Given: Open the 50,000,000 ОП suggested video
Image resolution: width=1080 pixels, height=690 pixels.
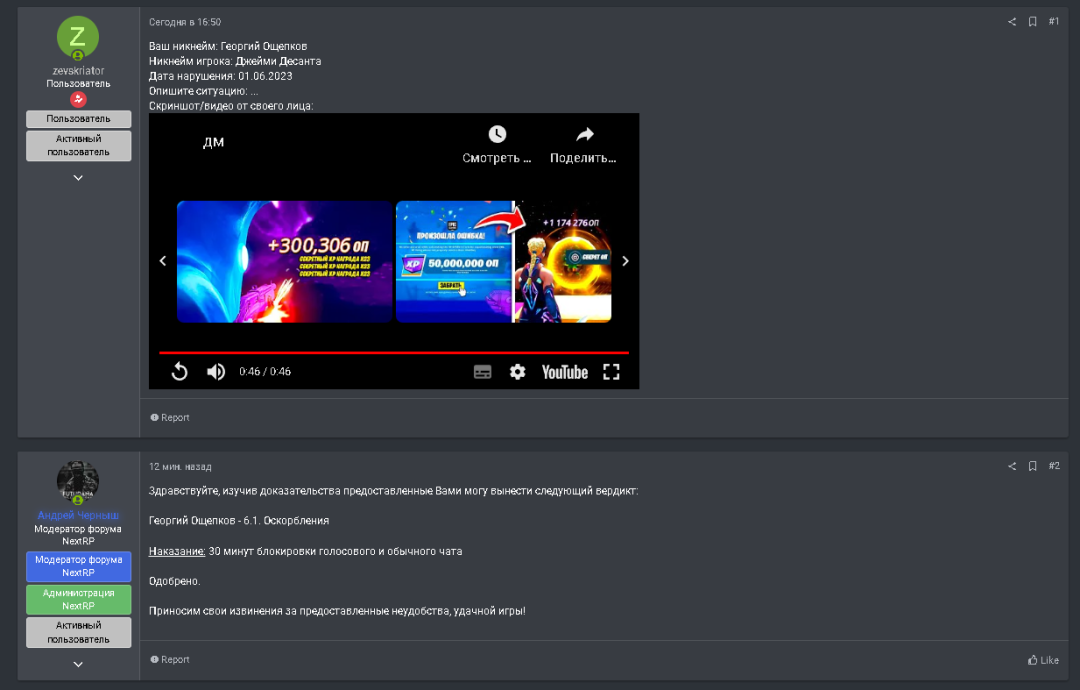Looking at the screenshot, I should tap(503, 262).
